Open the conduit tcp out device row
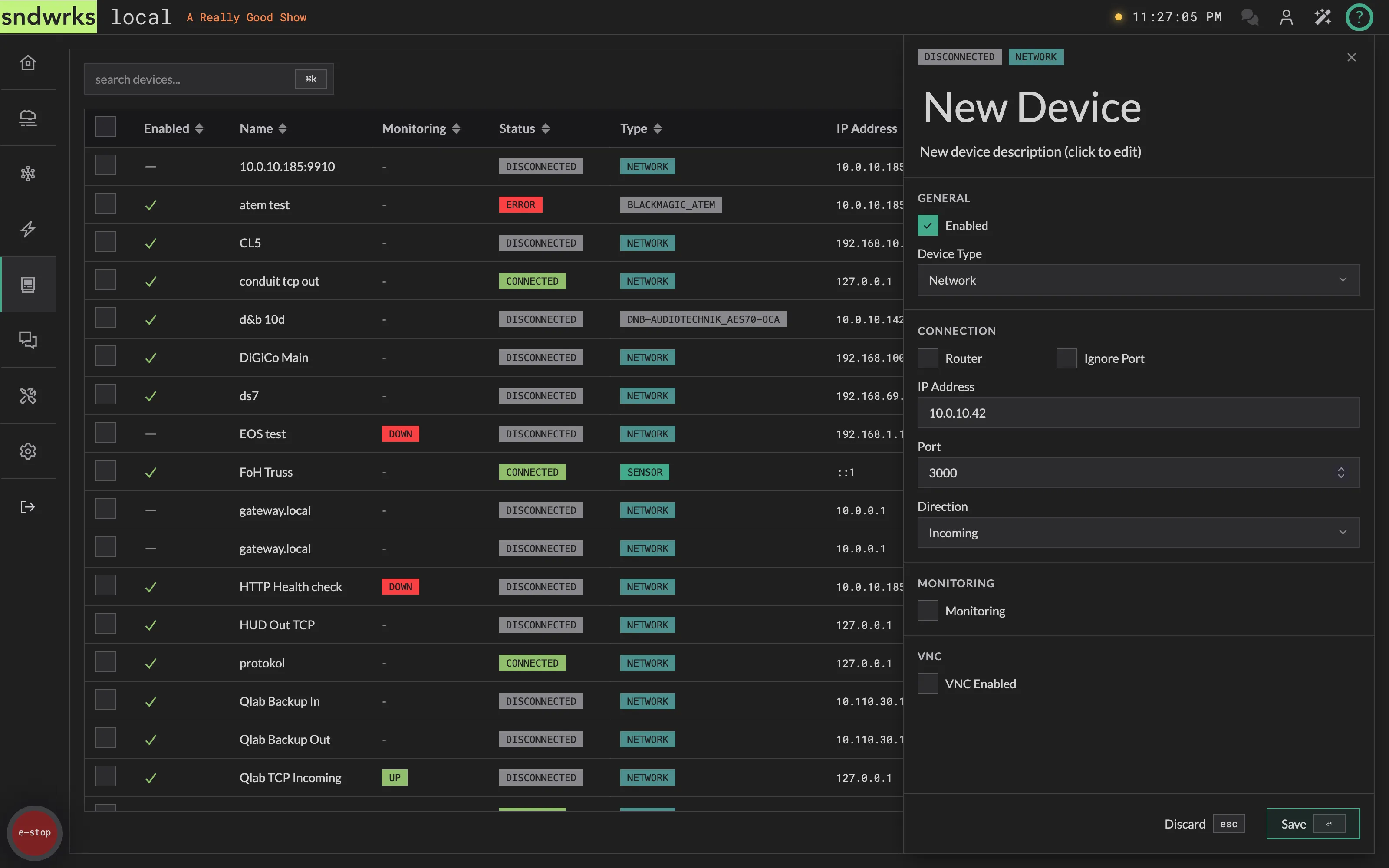 click(494, 281)
